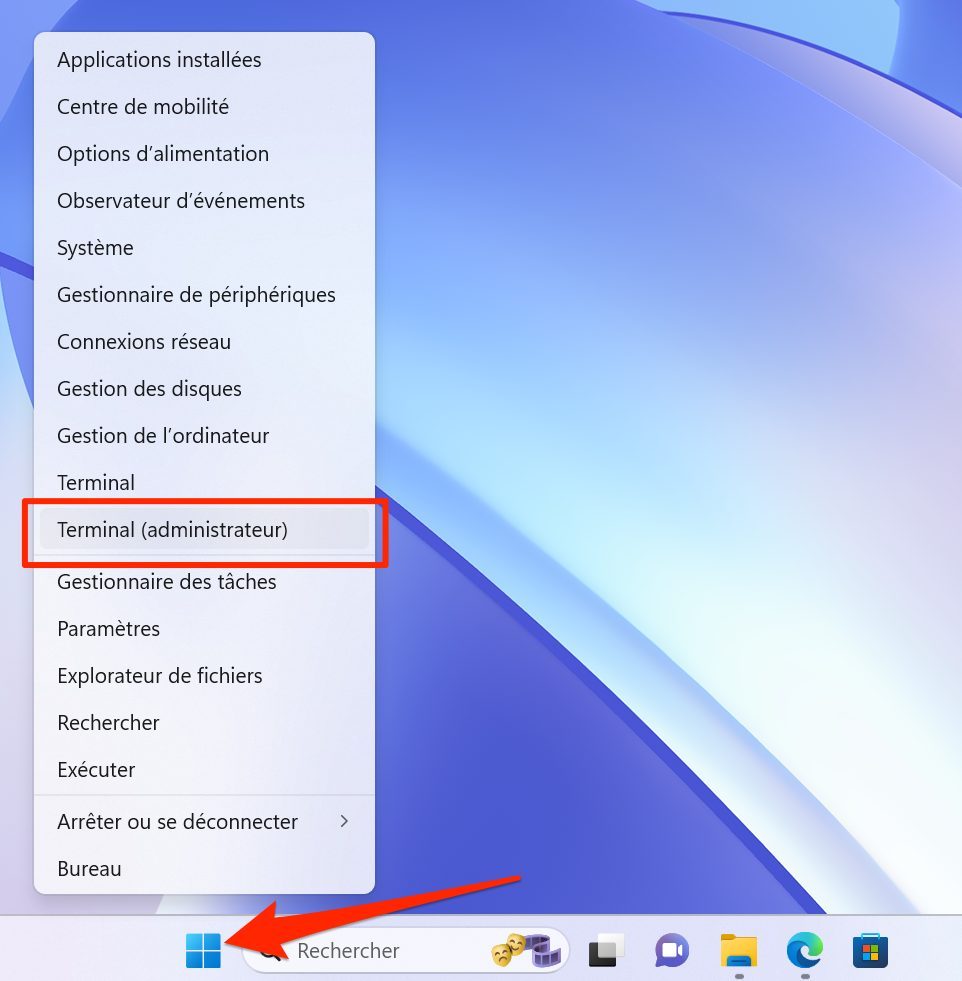Launch Gestion de l'ordinateur

204,435
